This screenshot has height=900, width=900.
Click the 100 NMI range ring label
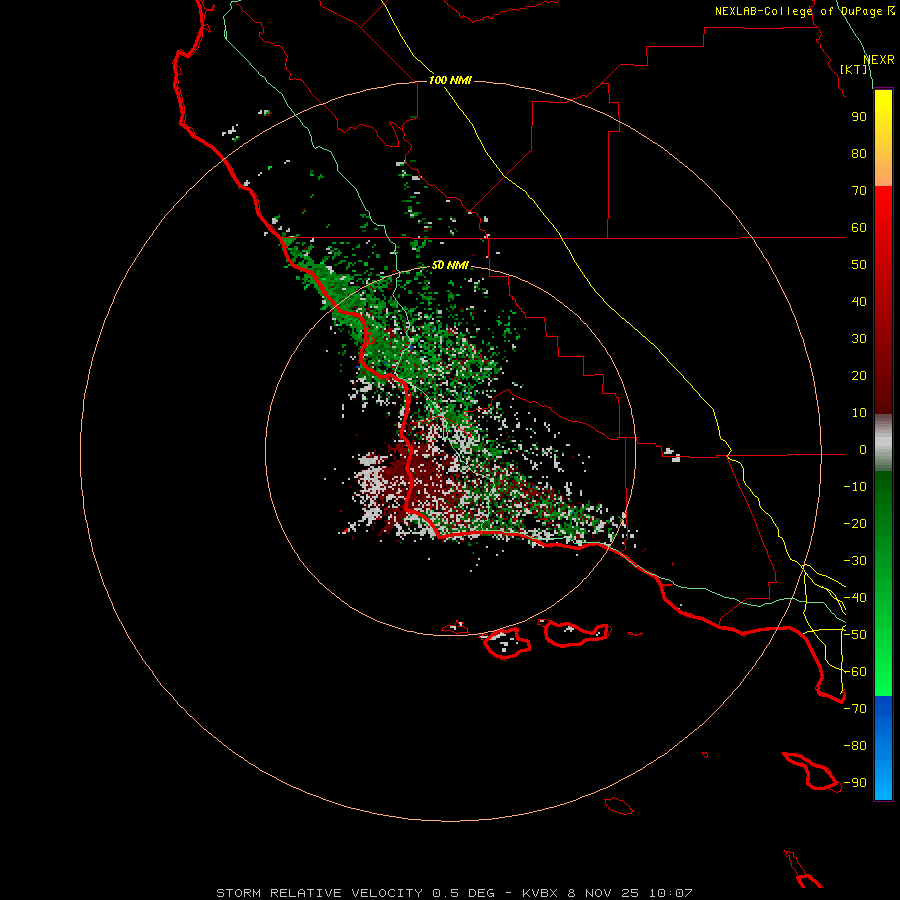pyautogui.click(x=450, y=80)
